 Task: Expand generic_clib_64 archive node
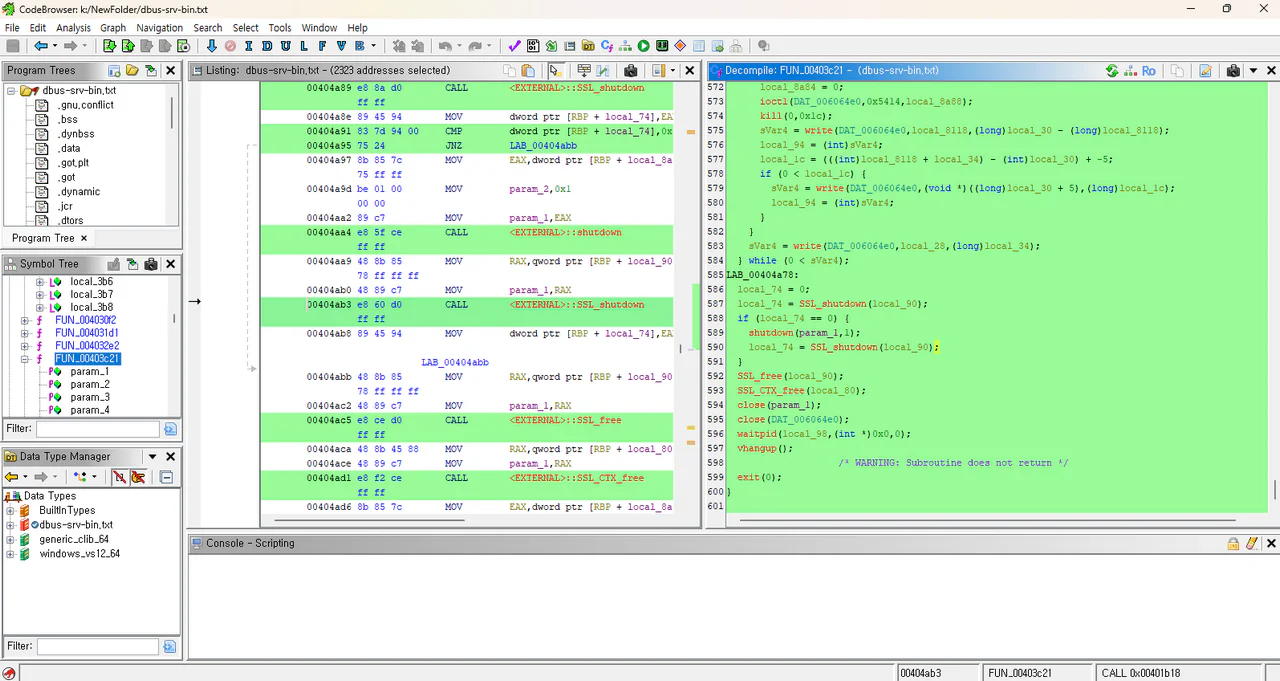pyautogui.click(x=11, y=539)
